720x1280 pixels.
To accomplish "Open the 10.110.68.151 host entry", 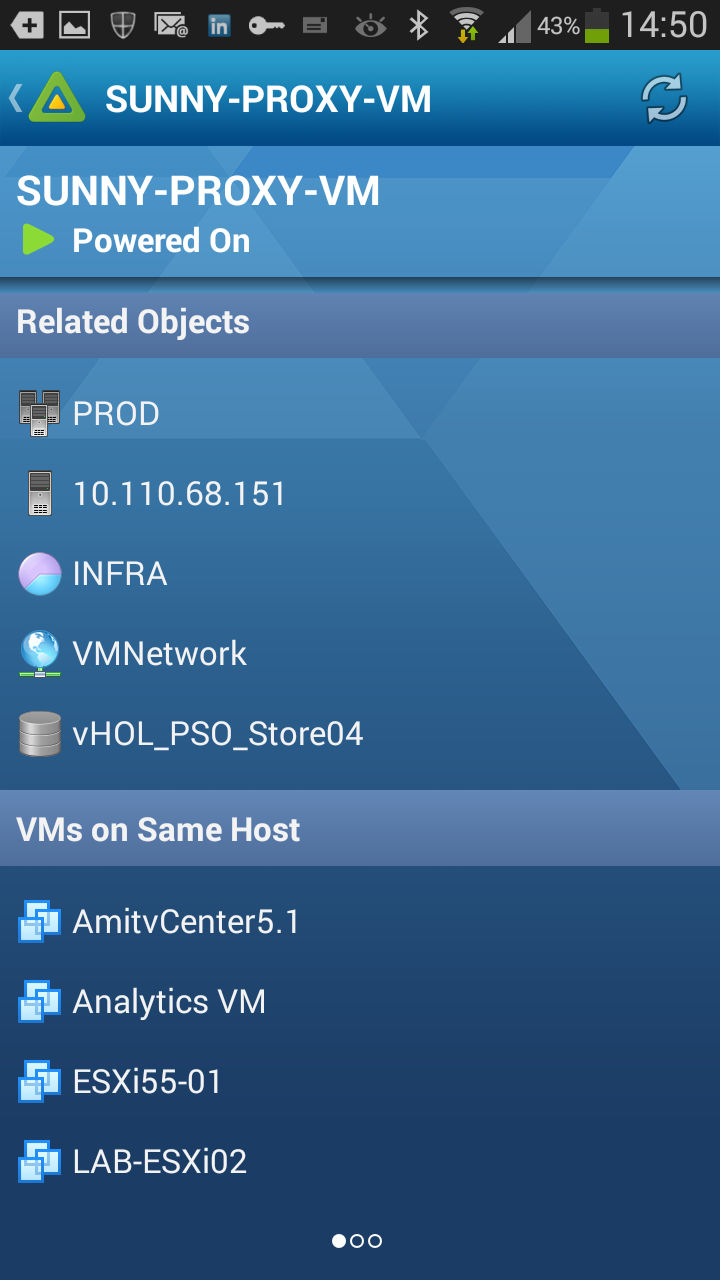I will (x=180, y=494).
